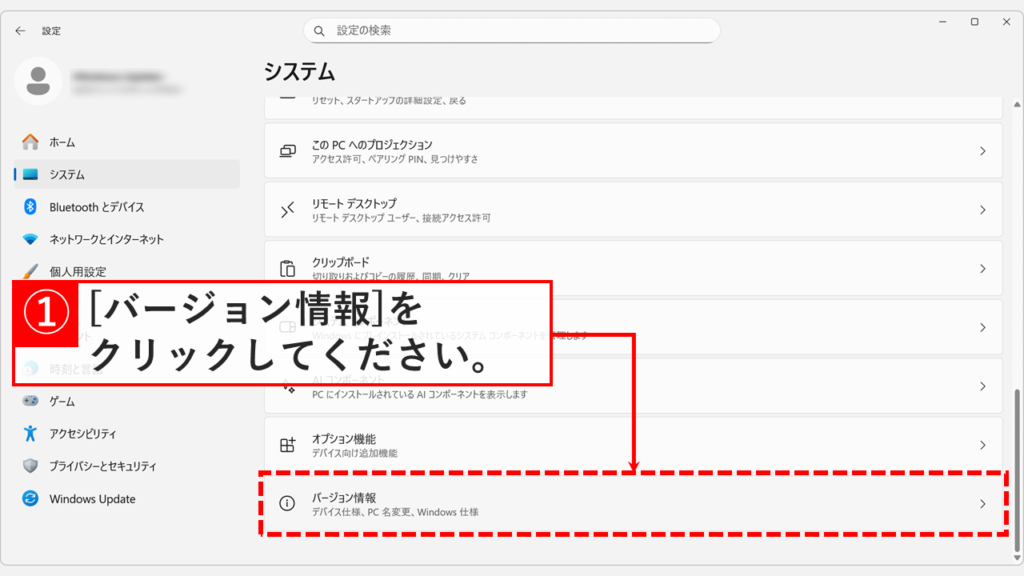This screenshot has width=1024, height=576.
Task: Expand the バージョン情報 row chevron
Action: 984,506
